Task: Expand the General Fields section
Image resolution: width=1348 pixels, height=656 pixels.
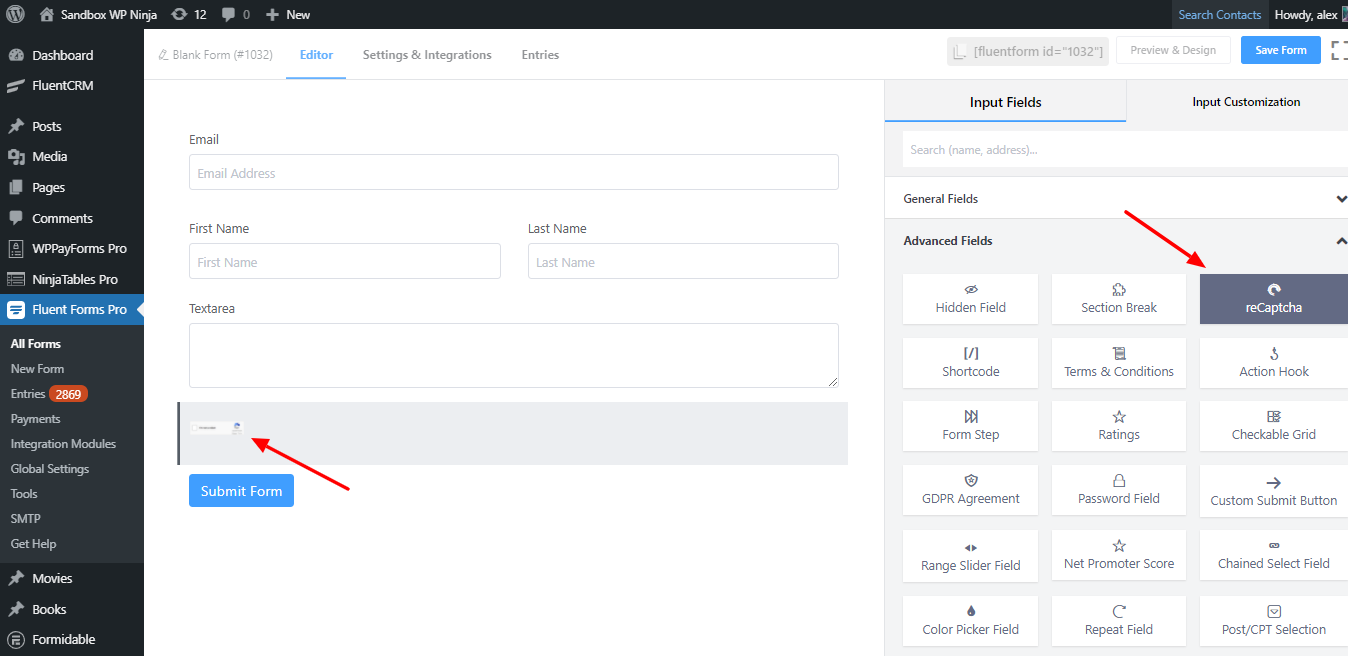Action: [x=1341, y=199]
